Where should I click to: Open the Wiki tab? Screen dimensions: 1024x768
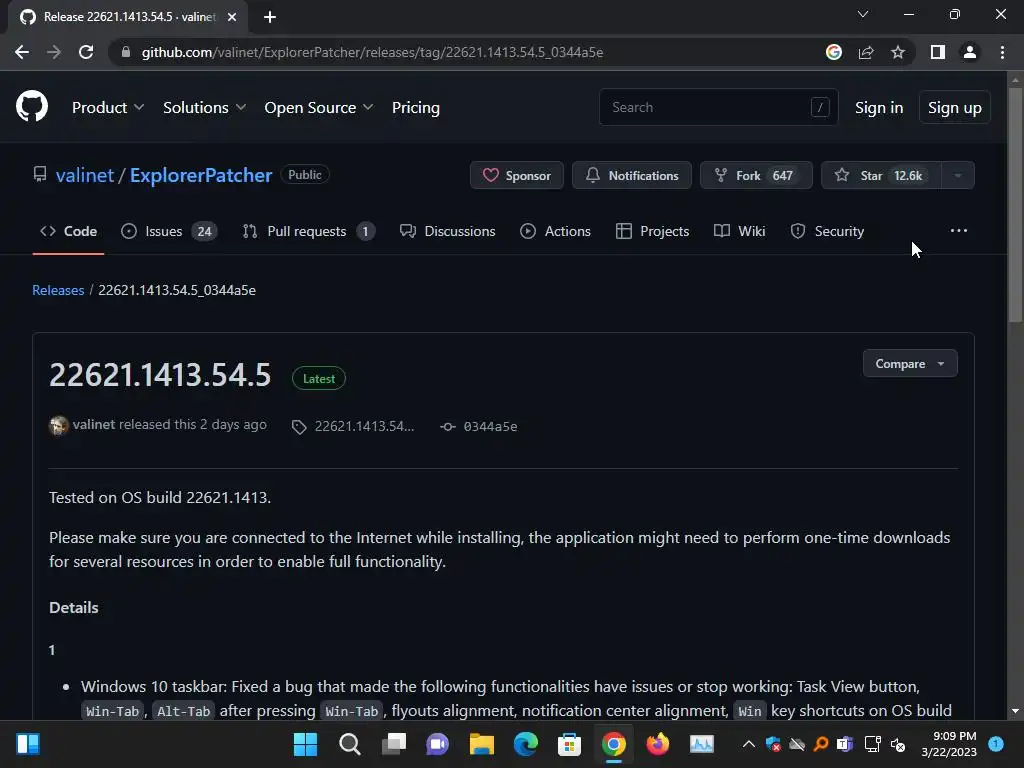[739, 231]
